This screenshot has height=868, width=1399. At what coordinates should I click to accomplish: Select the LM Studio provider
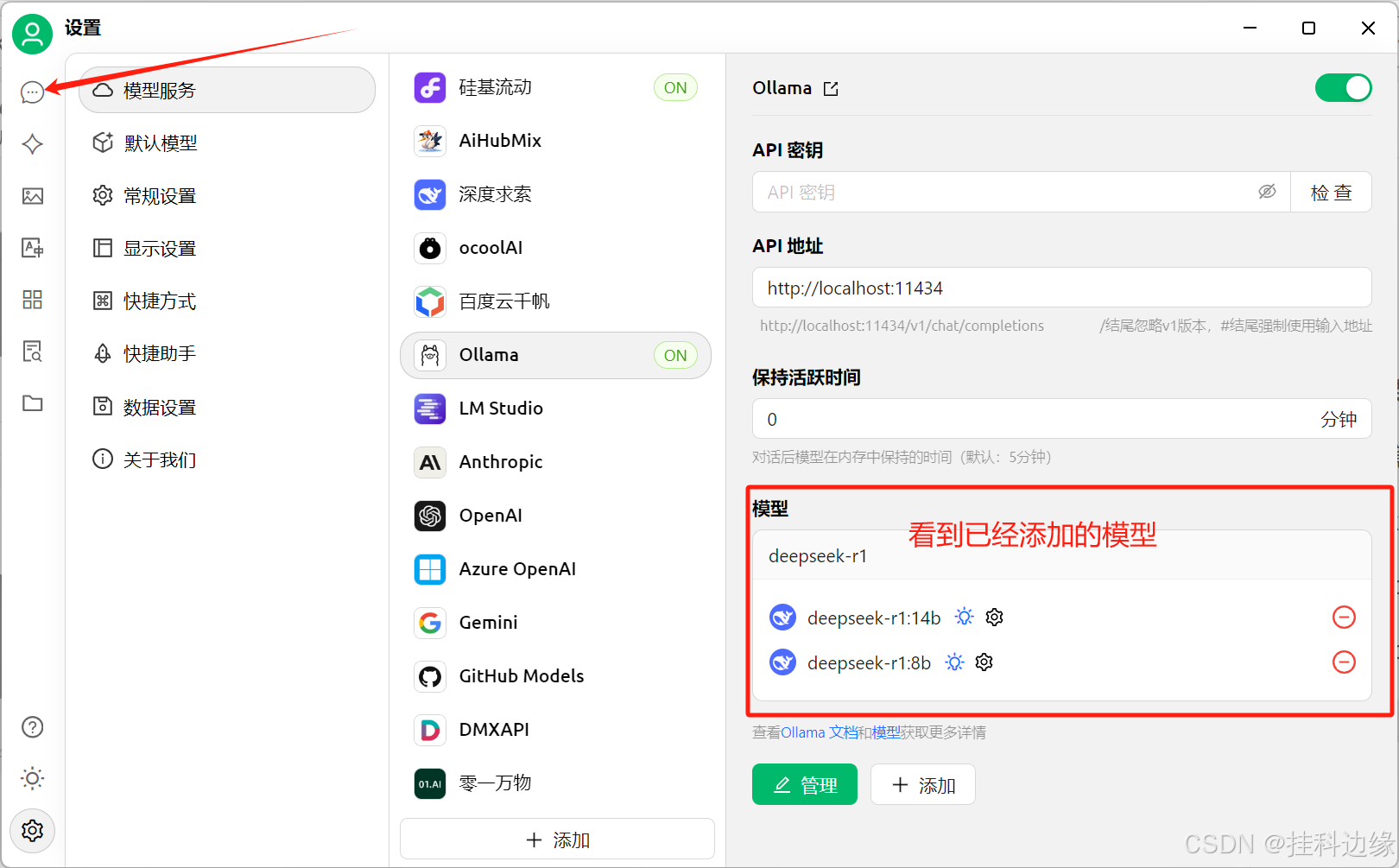tap(556, 409)
